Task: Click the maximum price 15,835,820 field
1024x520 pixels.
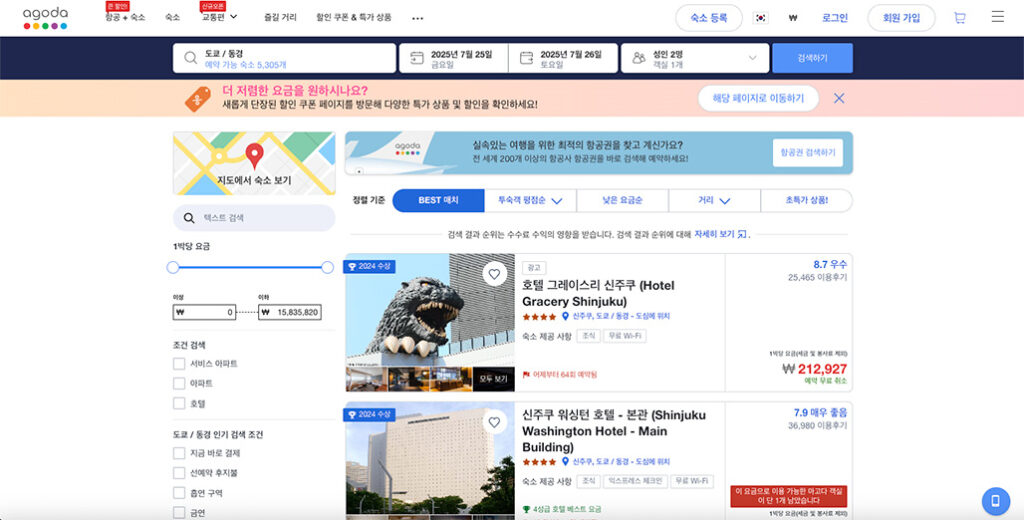Action: coord(290,312)
